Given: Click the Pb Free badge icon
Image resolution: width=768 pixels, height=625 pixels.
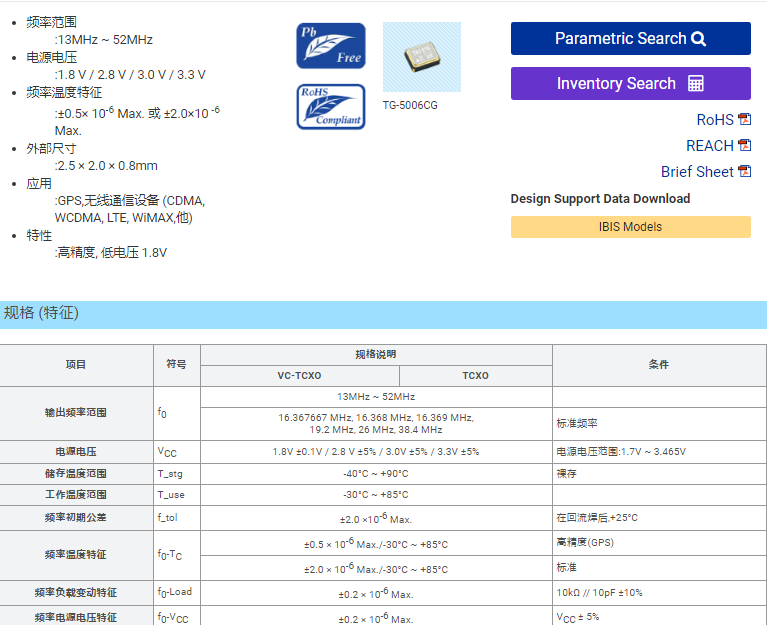Looking at the screenshot, I should (331, 46).
